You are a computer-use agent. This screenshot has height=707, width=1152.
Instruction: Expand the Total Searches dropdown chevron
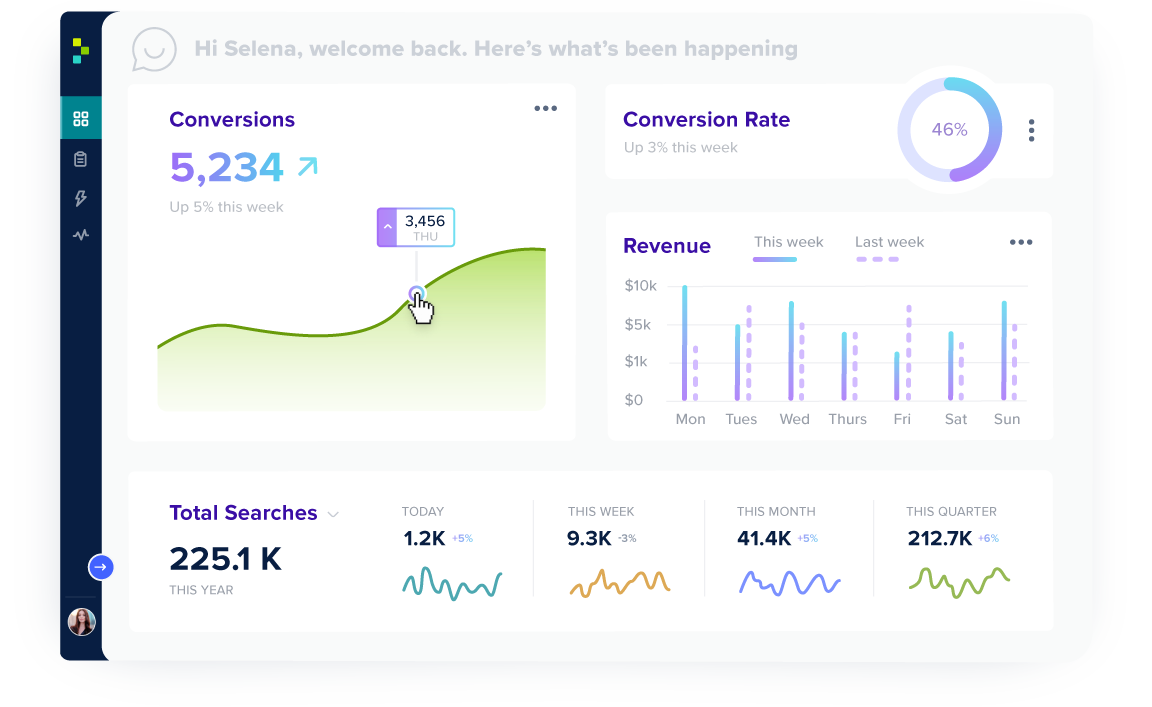point(333,514)
